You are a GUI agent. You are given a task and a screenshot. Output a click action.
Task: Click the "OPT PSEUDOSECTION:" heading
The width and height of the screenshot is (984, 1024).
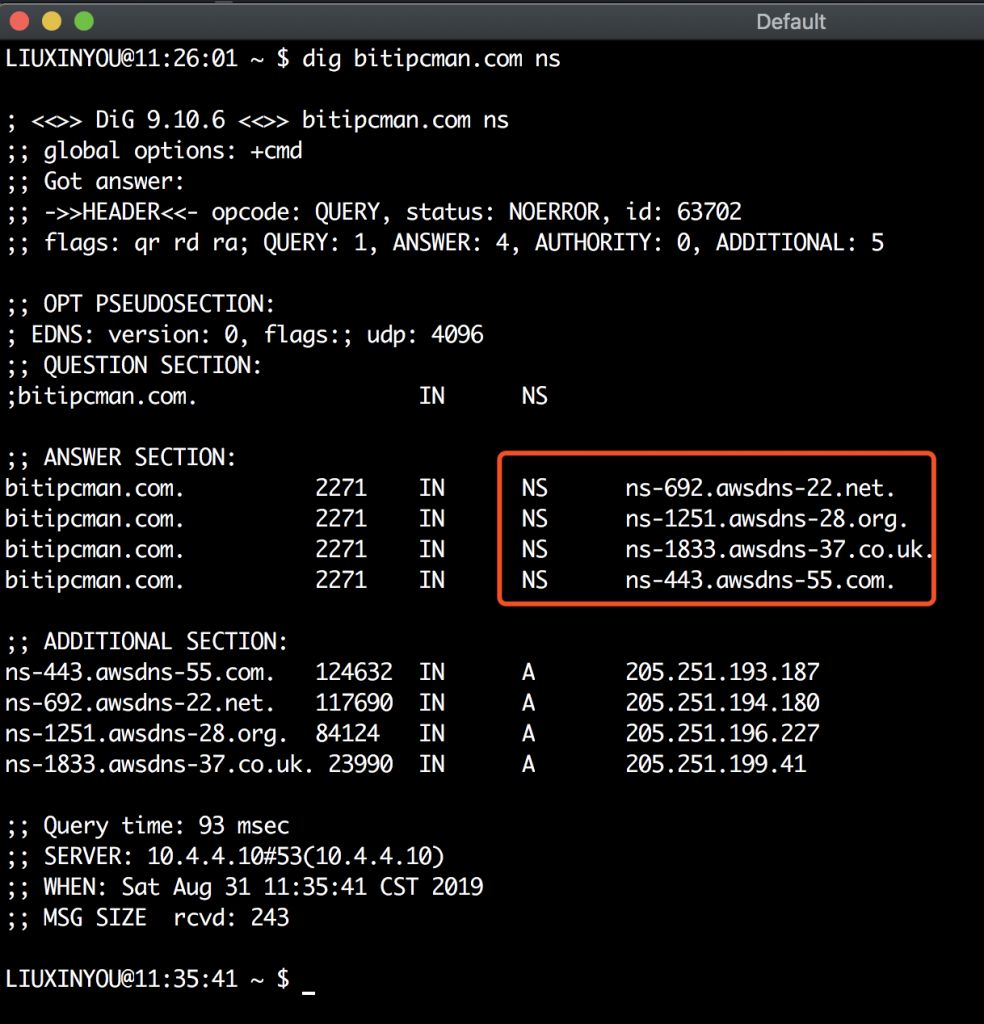click(x=159, y=304)
